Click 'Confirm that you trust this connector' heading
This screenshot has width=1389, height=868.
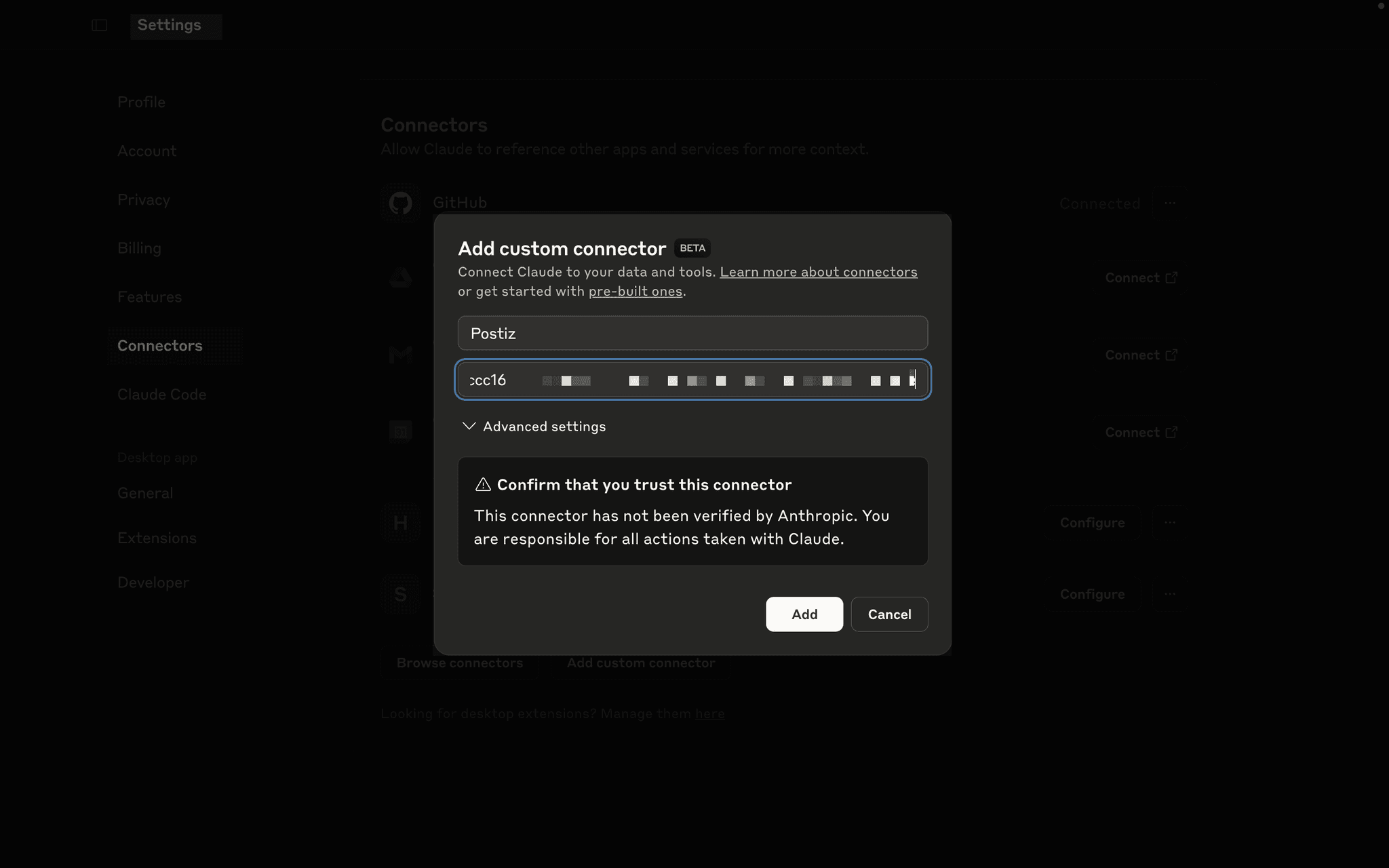pos(644,485)
